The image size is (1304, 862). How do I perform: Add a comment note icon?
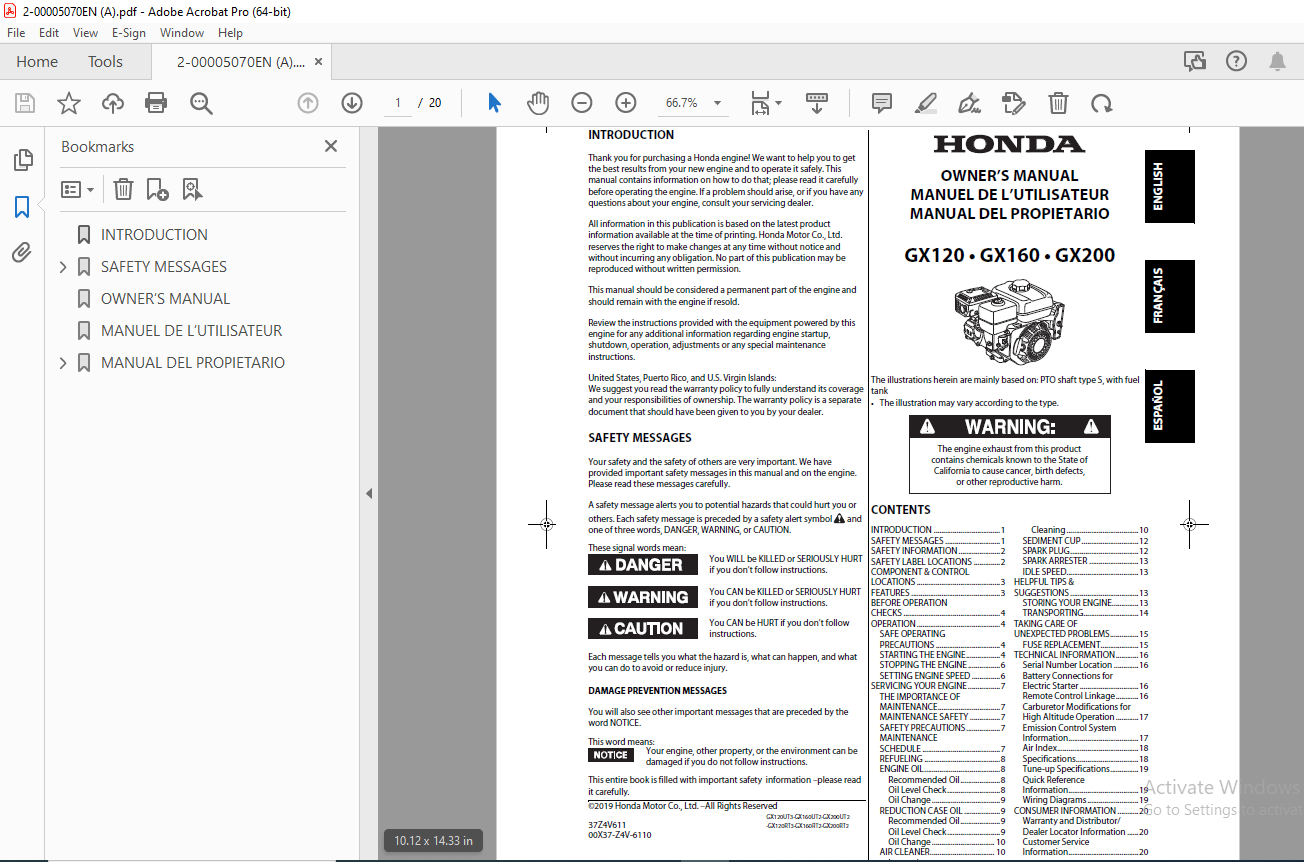[882, 103]
